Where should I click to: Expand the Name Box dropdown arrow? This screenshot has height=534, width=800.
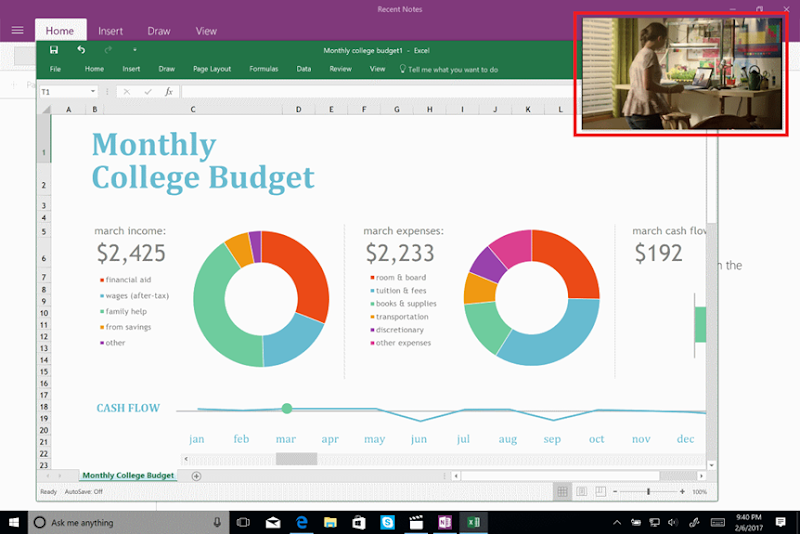pos(93,92)
